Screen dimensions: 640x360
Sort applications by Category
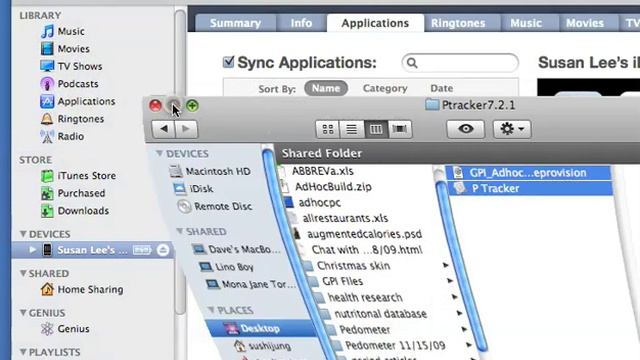point(385,88)
